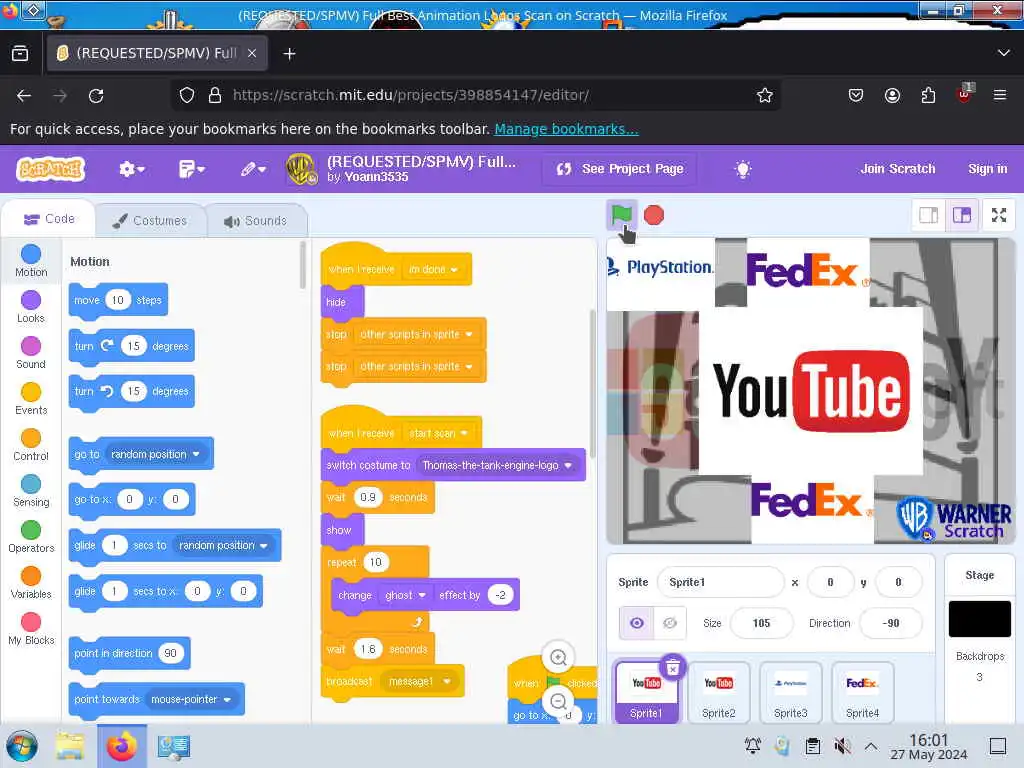Select the black Stage backdrop thumbnail
The height and width of the screenshot is (768, 1024).
tap(980, 618)
